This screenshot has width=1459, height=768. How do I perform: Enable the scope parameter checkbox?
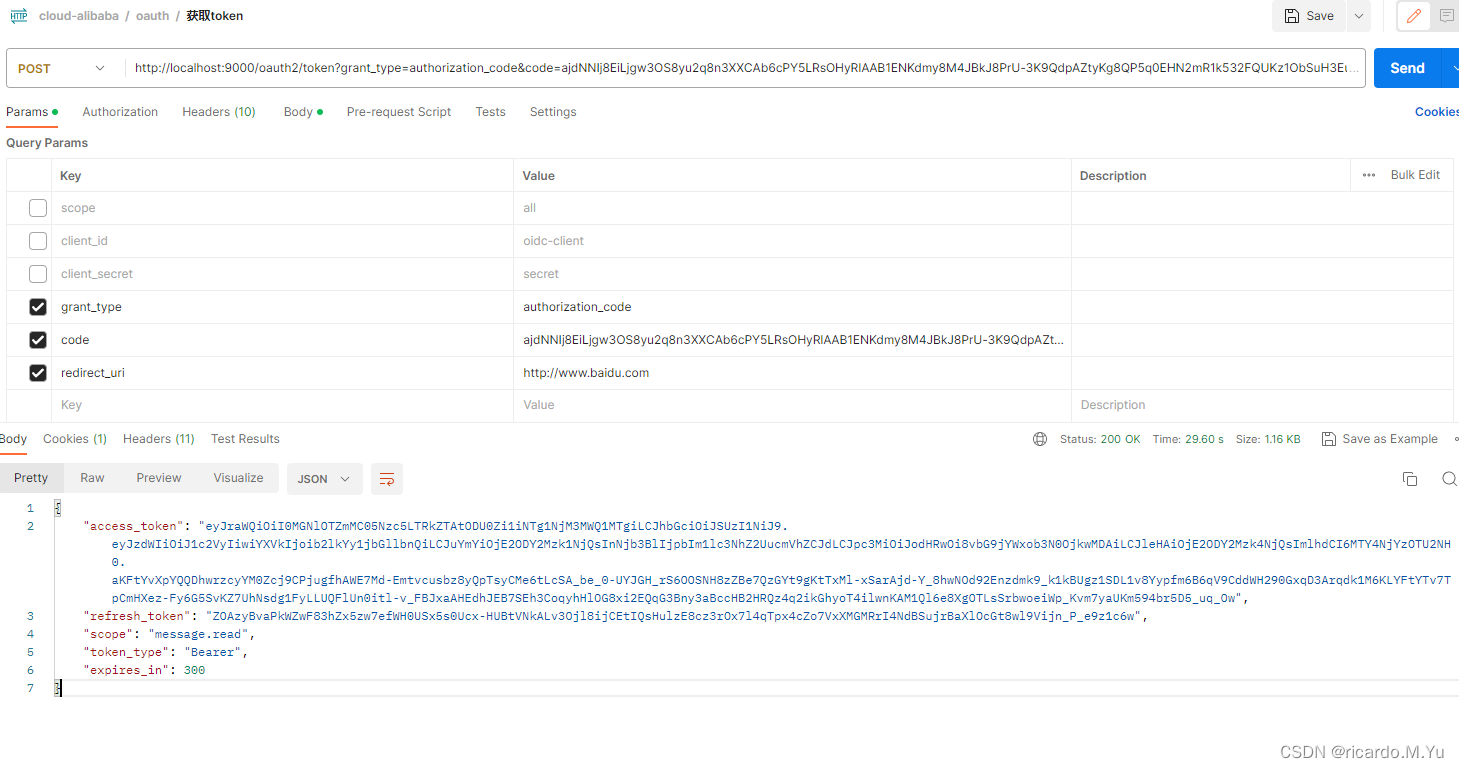click(38, 208)
